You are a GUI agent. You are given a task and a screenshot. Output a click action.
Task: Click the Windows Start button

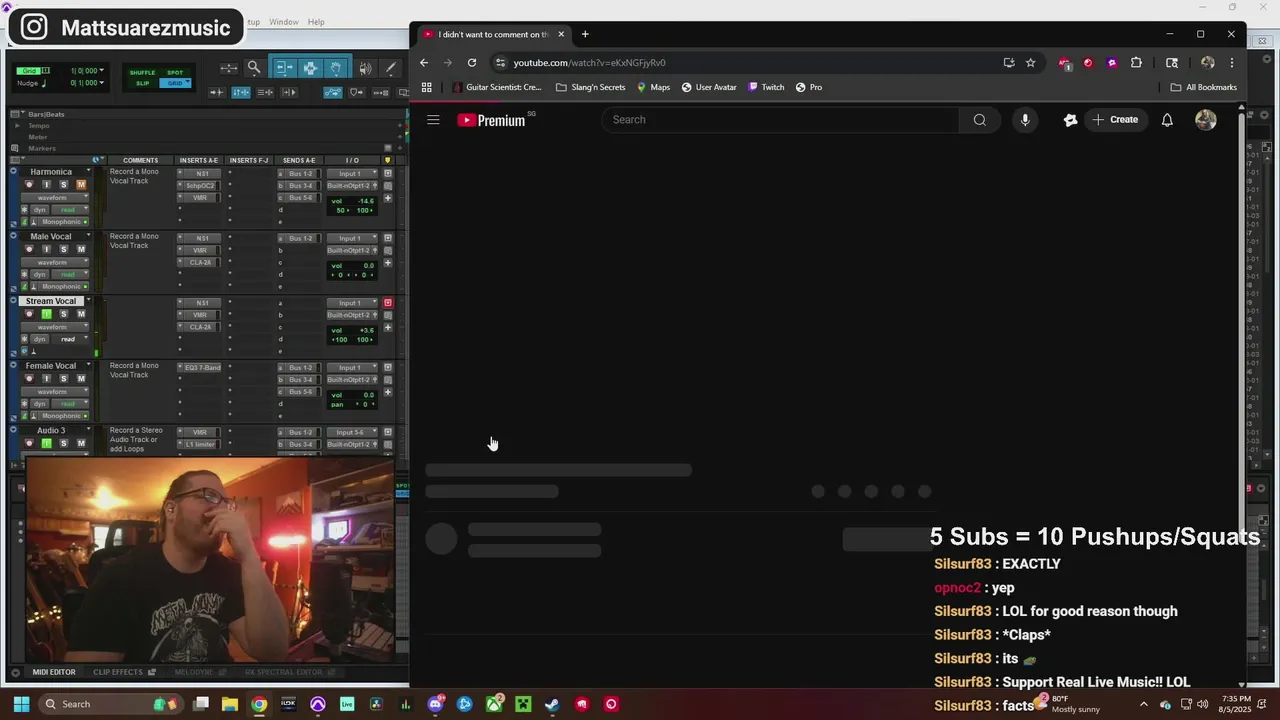(21, 704)
